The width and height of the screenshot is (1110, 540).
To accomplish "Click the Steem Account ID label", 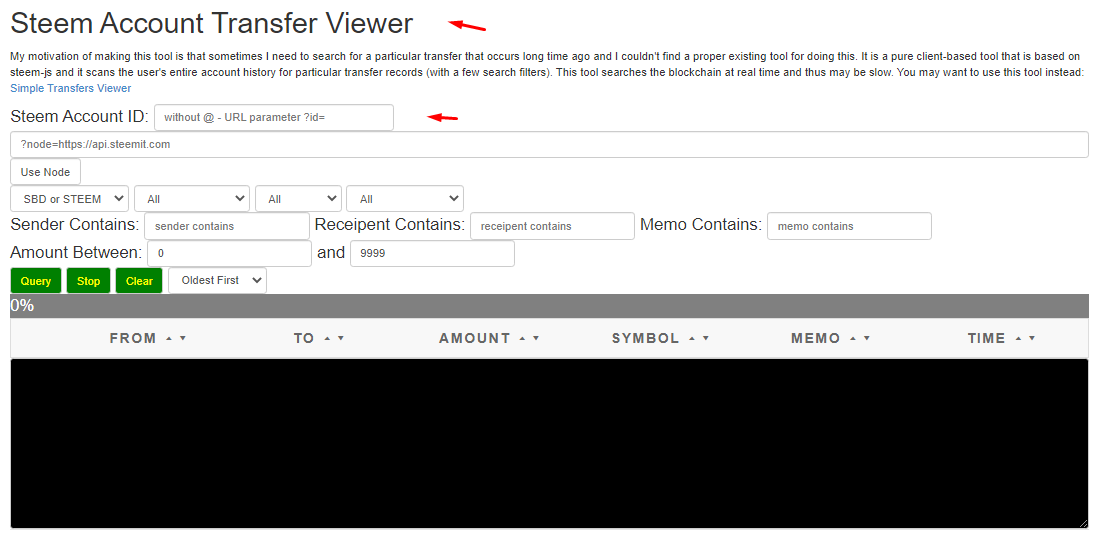I will coord(79,117).
